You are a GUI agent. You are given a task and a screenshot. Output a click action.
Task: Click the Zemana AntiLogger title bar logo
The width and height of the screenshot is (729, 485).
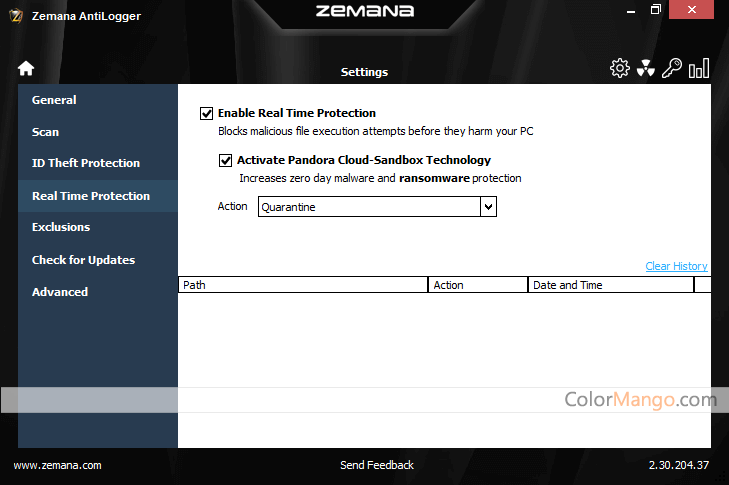[x=14, y=15]
